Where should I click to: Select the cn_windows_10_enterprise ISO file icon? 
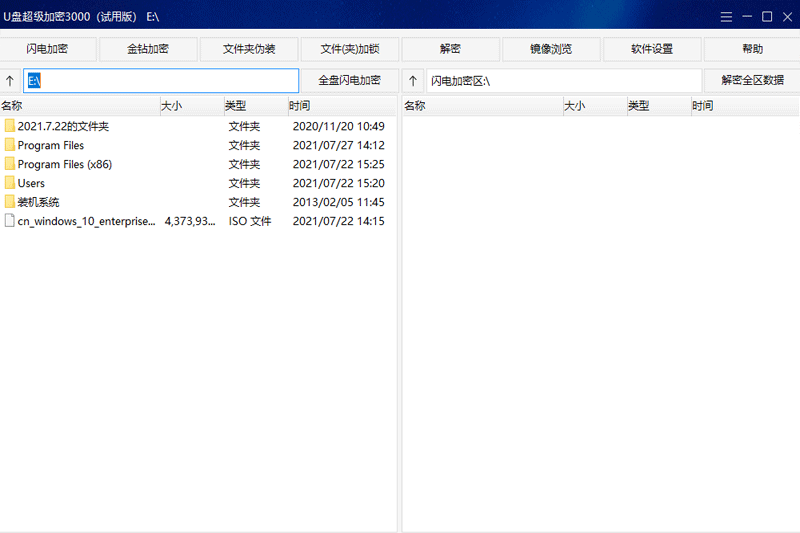tap(10, 221)
